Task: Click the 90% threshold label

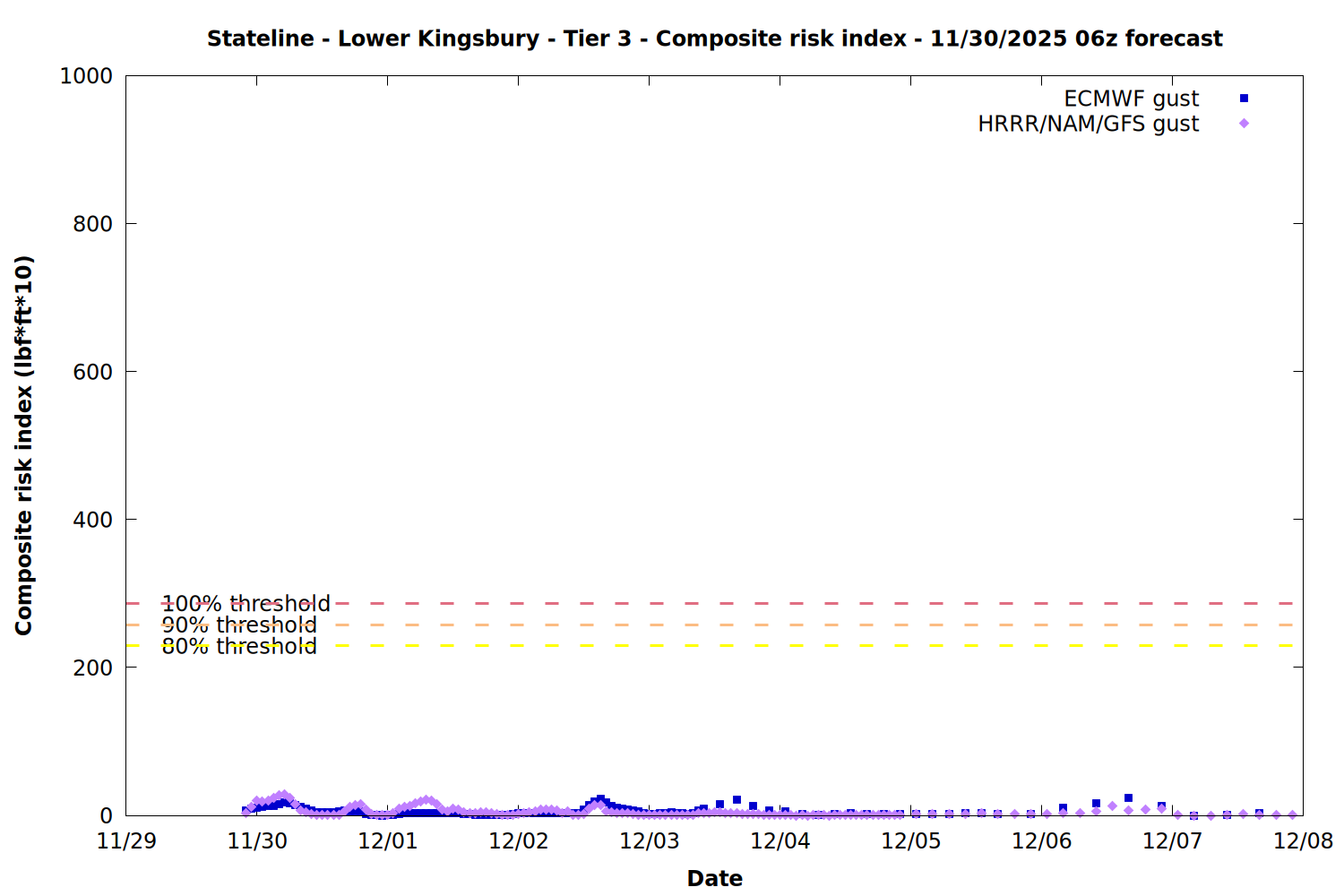Action: point(238,625)
